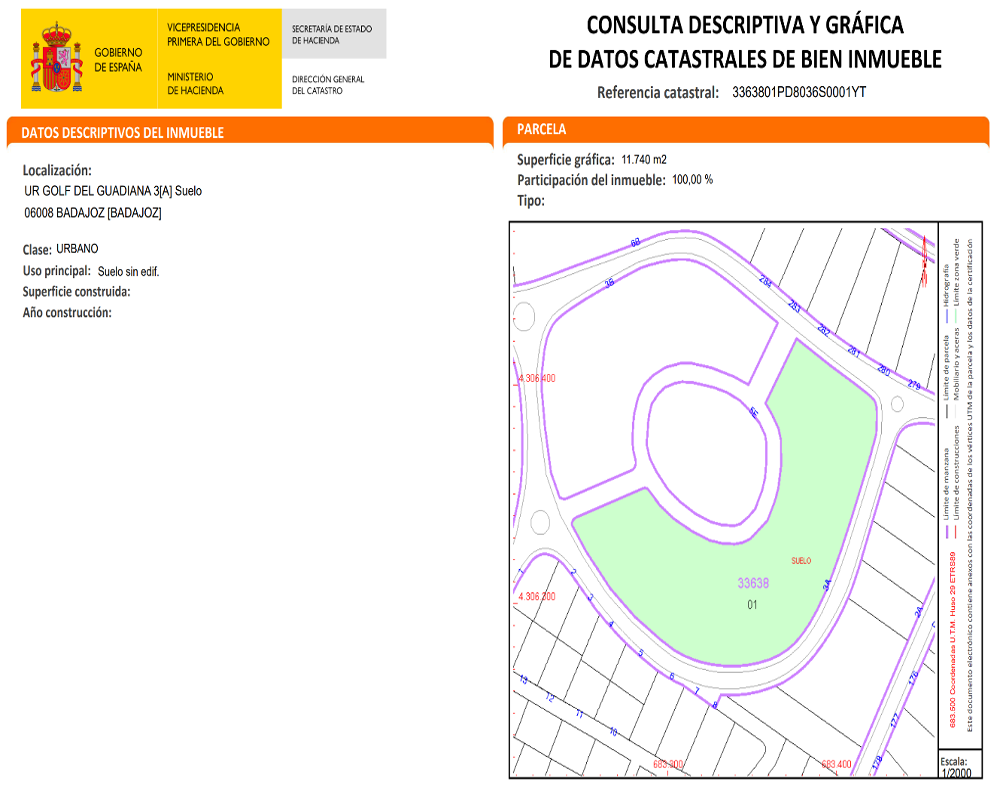The height and width of the screenshot is (800, 1000).
Task: Select the Datos Descriptivos del Inmueble header
Action: coord(122,132)
